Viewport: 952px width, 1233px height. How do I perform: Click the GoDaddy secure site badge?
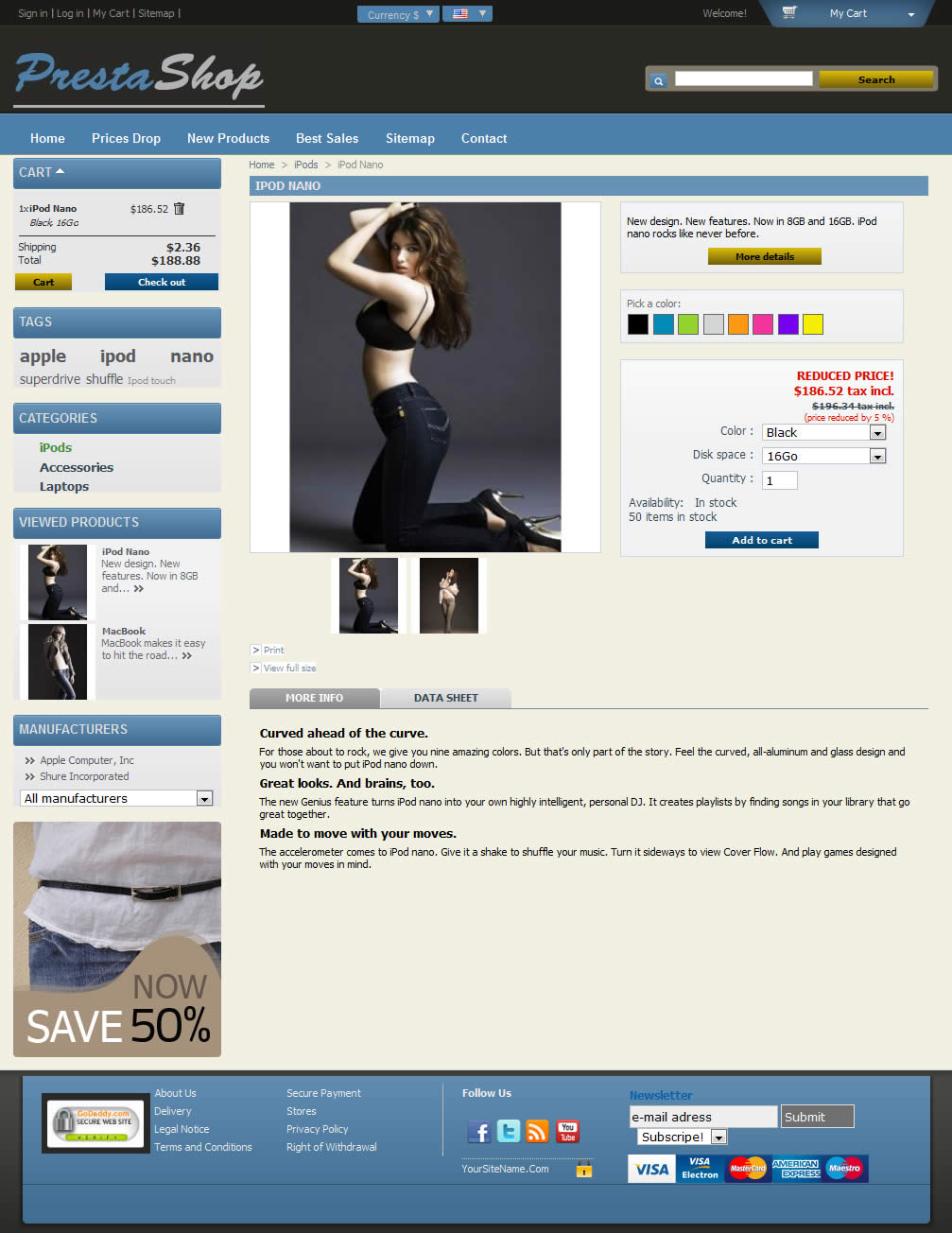[95, 1123]
